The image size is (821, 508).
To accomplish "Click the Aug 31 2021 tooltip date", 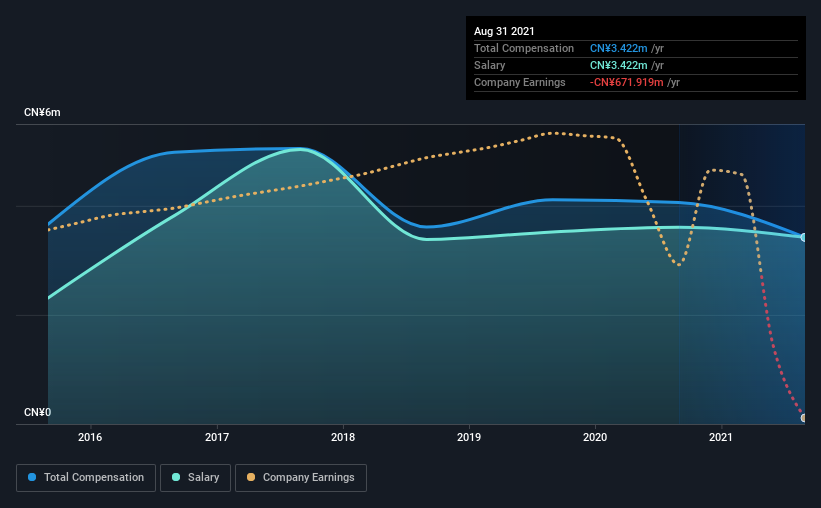I will (x=504, y=31).
